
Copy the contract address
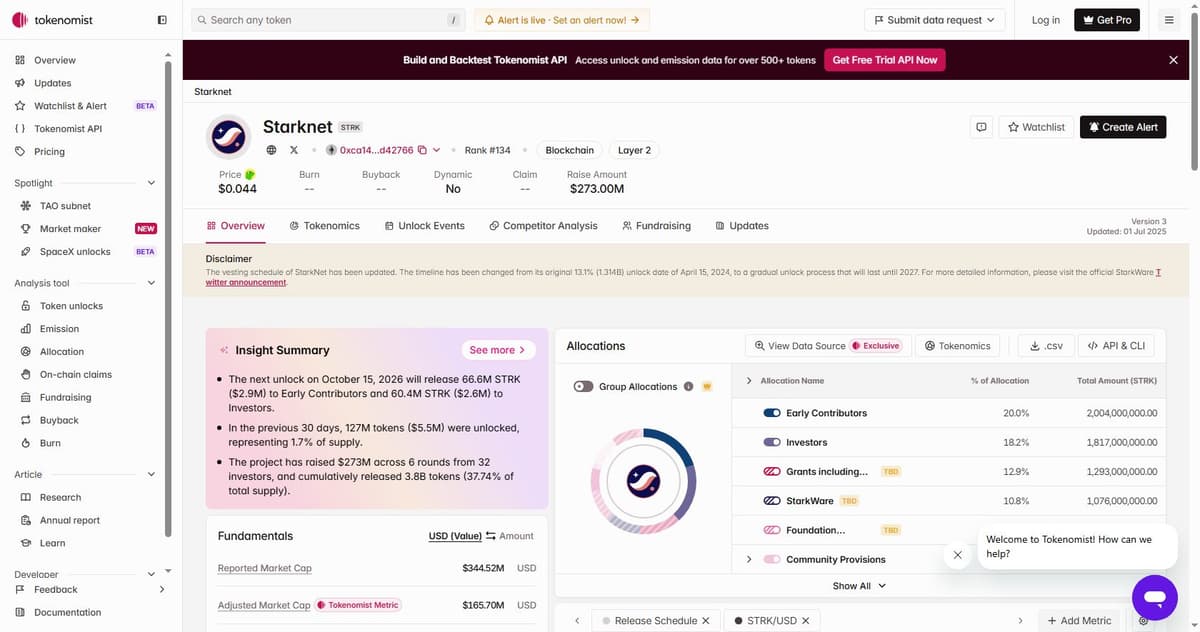click(422, 150)
